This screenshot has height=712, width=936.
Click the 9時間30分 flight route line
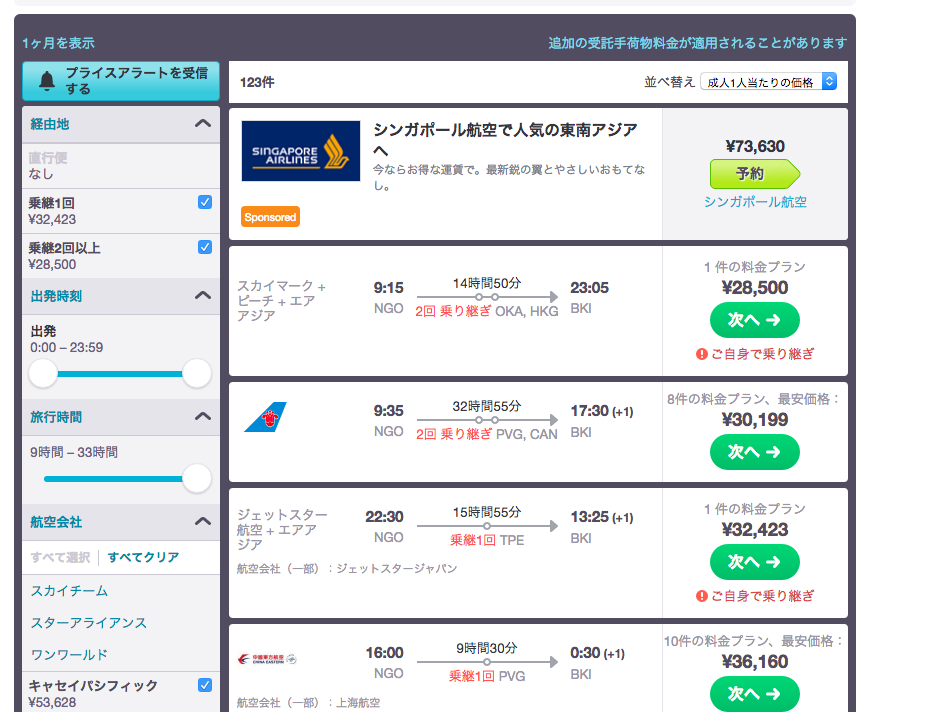coord(487,662)
